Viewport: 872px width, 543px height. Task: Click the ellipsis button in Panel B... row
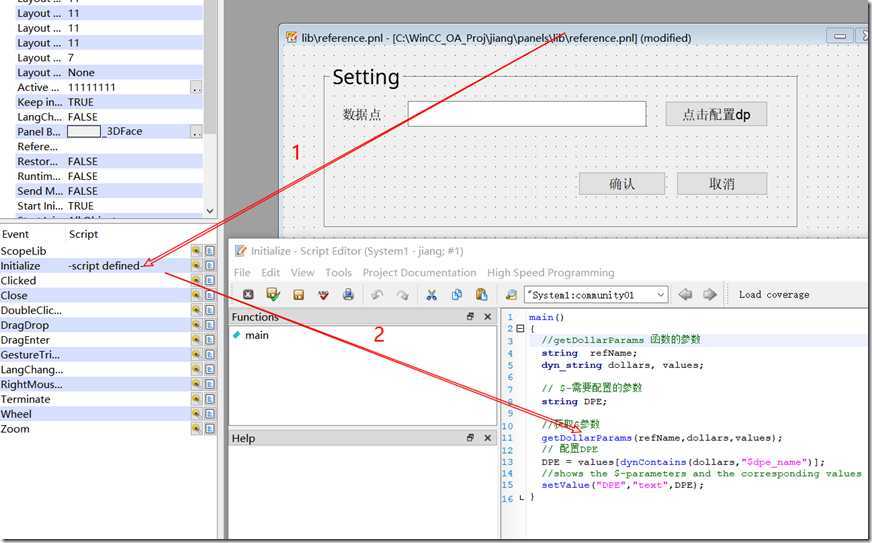(196, 132)
